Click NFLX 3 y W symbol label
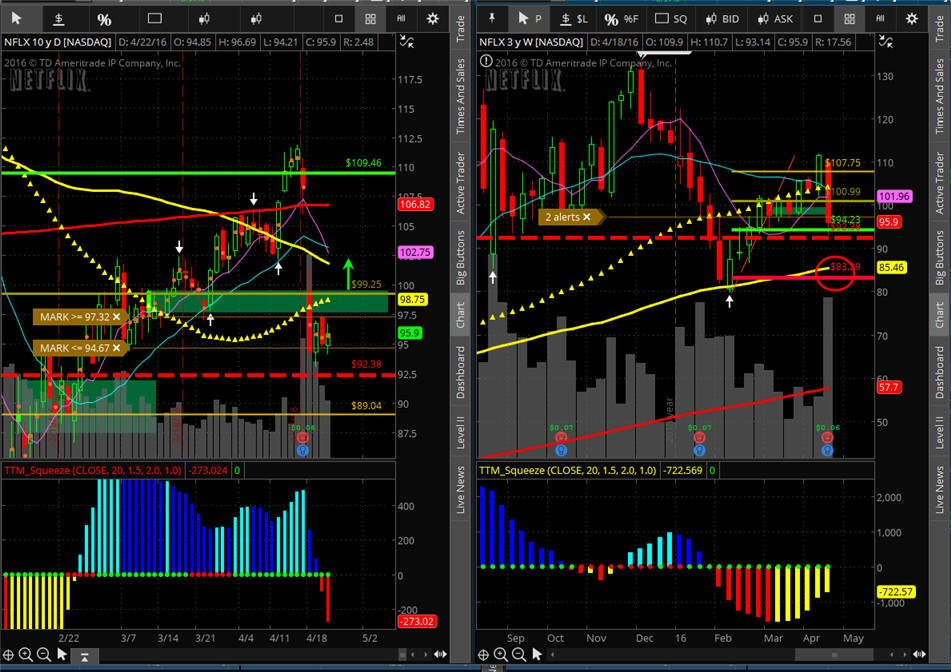Screen dimensions: 951x672 pyautogui.click(x=531, y=42)
